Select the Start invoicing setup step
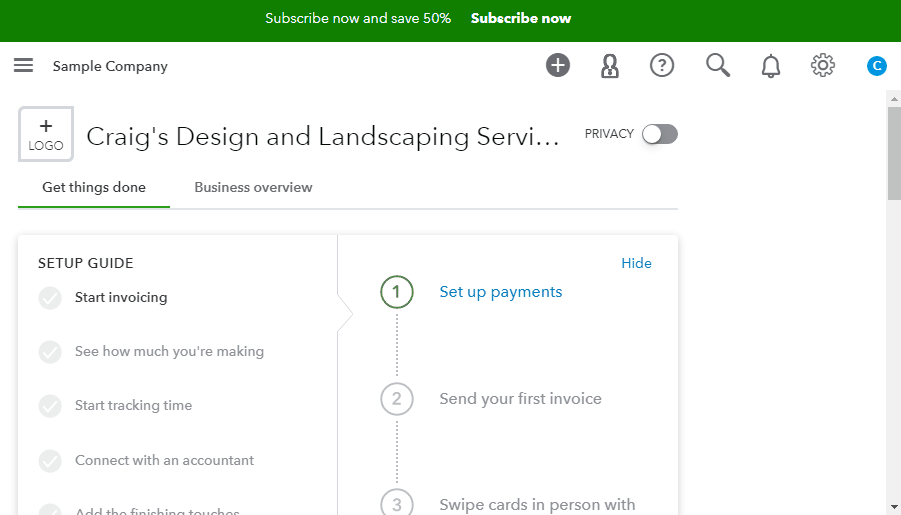 point(121,297)
